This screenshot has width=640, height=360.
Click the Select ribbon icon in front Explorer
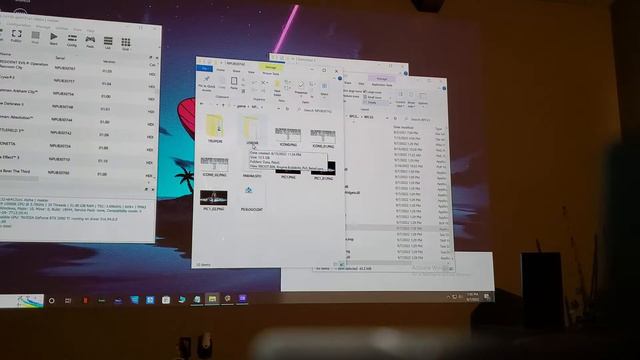click(x=324, y=89)
